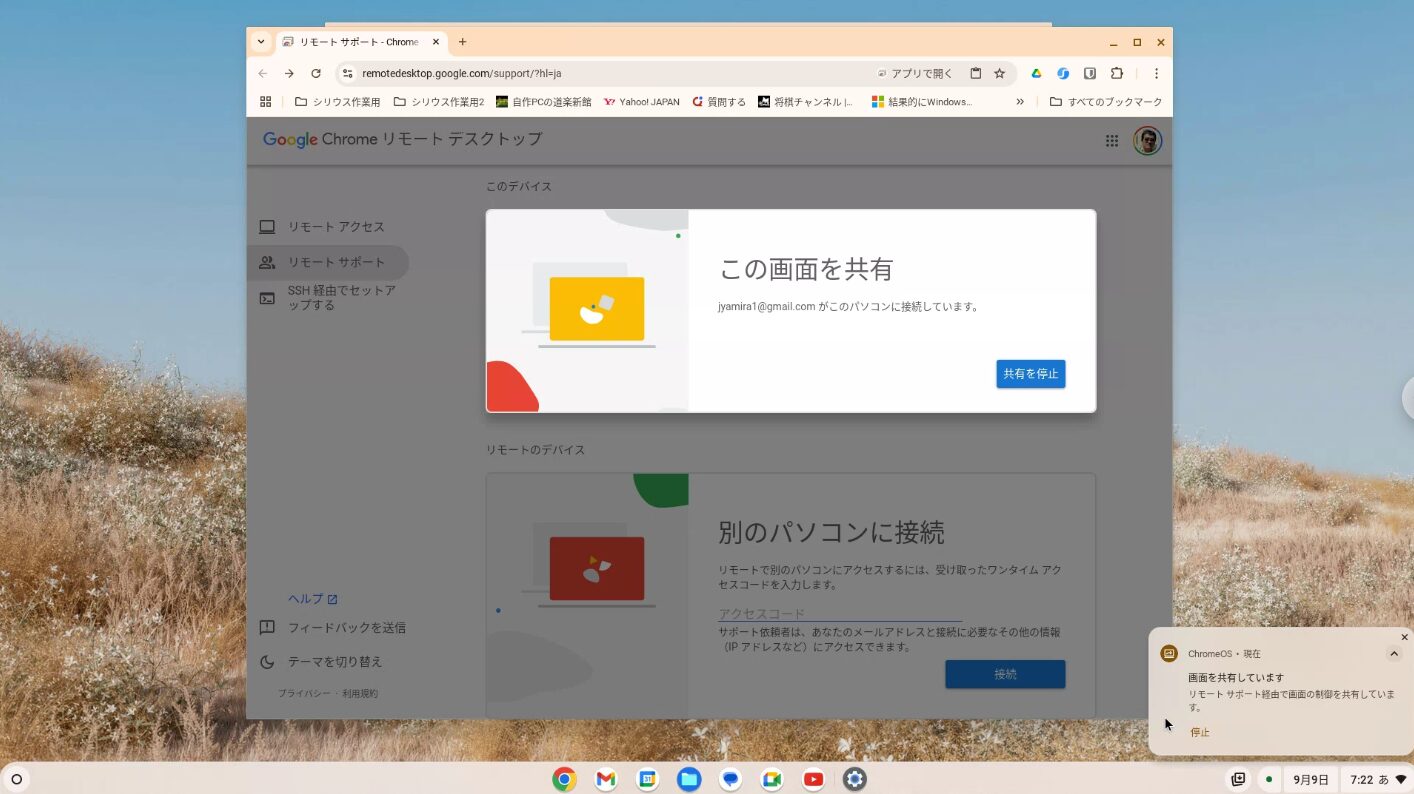The image size is (1414, 794).
Task: Open the Extensions puzzle piece menu
Action: pos(1117,73)
